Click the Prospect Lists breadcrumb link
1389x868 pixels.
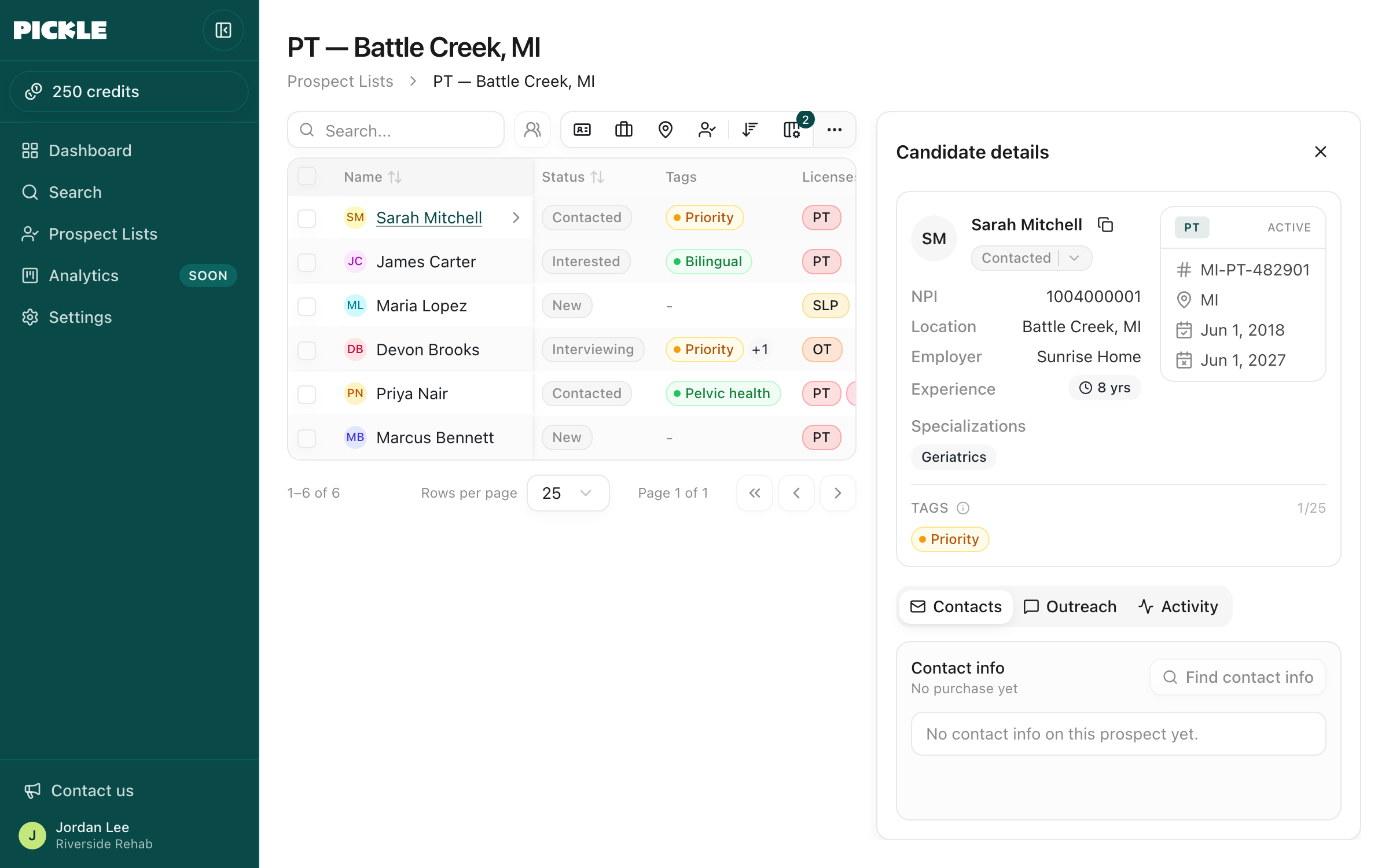click(x=340, y=81)
